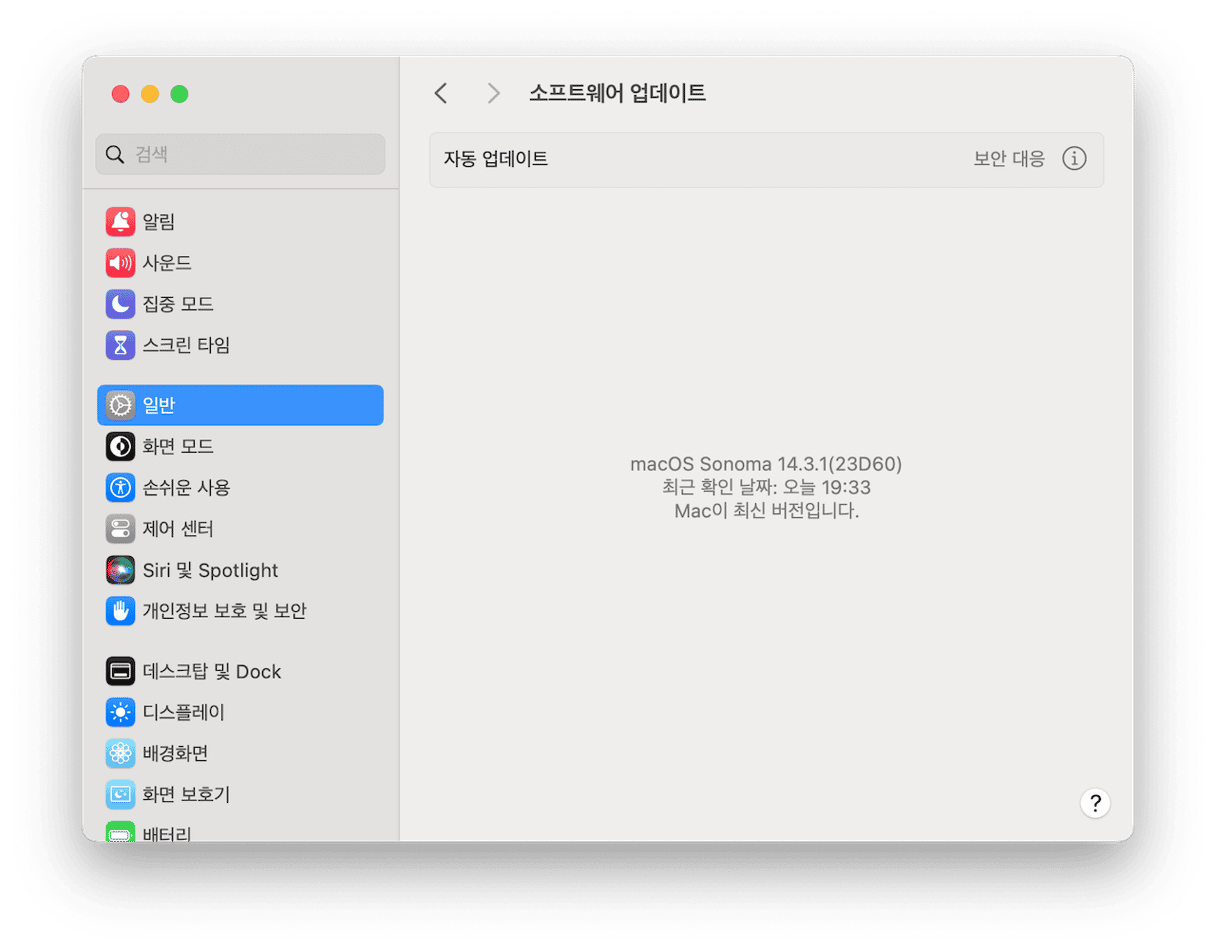Viewport: 1216px width, 950px height.
Task: Select the 손쉬운 사용 label in sidebar
Action: click(186, 488)
